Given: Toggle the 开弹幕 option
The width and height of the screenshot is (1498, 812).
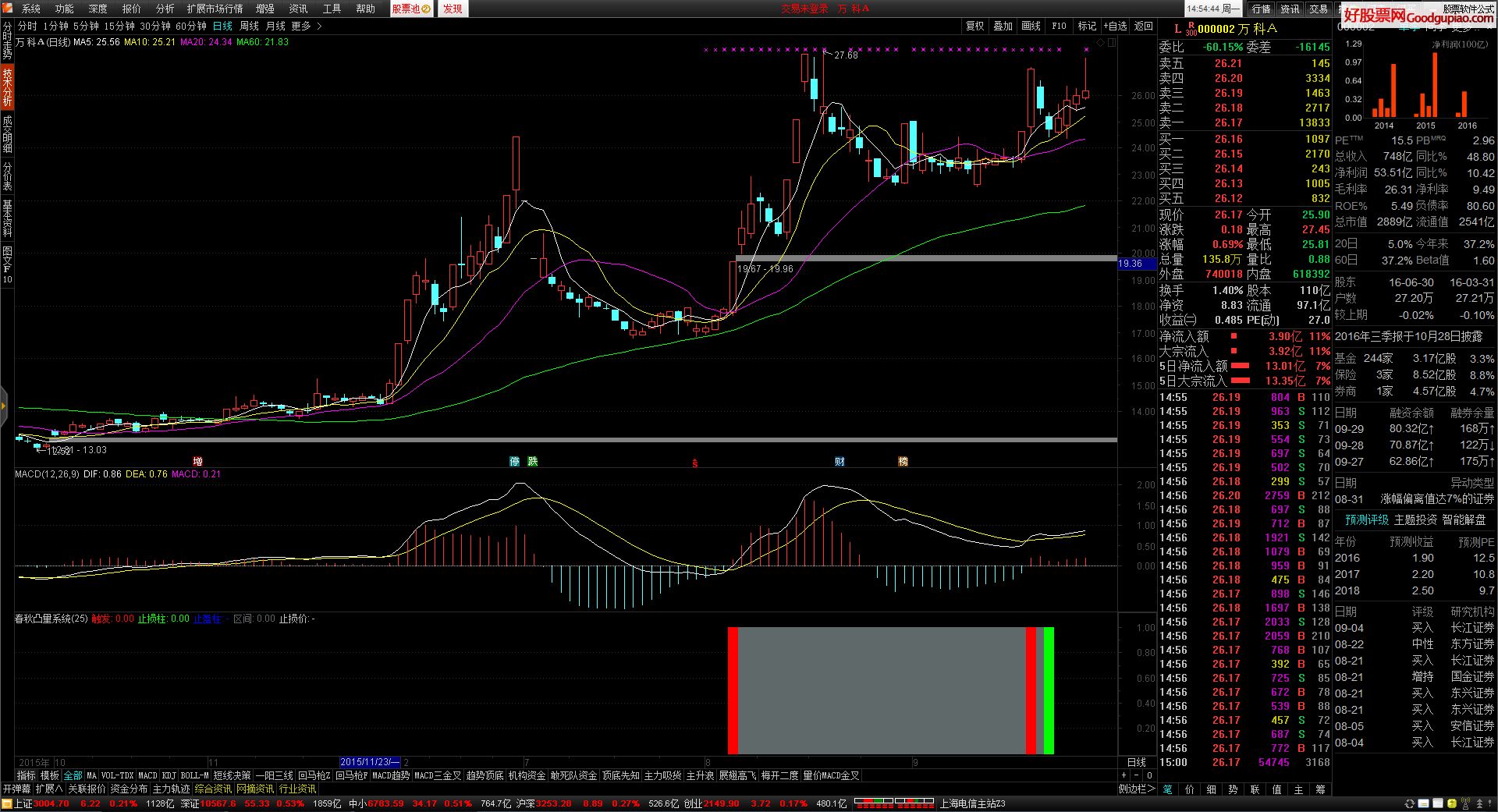Looking at the screenshot, I should coord(16,789).
